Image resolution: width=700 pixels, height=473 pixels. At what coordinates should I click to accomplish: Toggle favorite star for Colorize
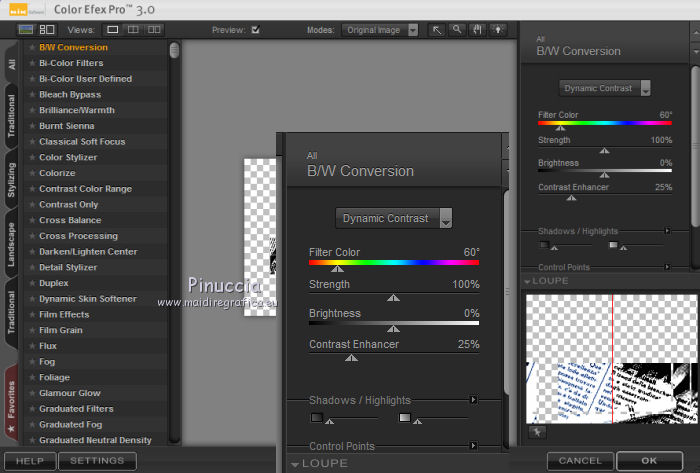pyautogui.click(x=32, y=173)
